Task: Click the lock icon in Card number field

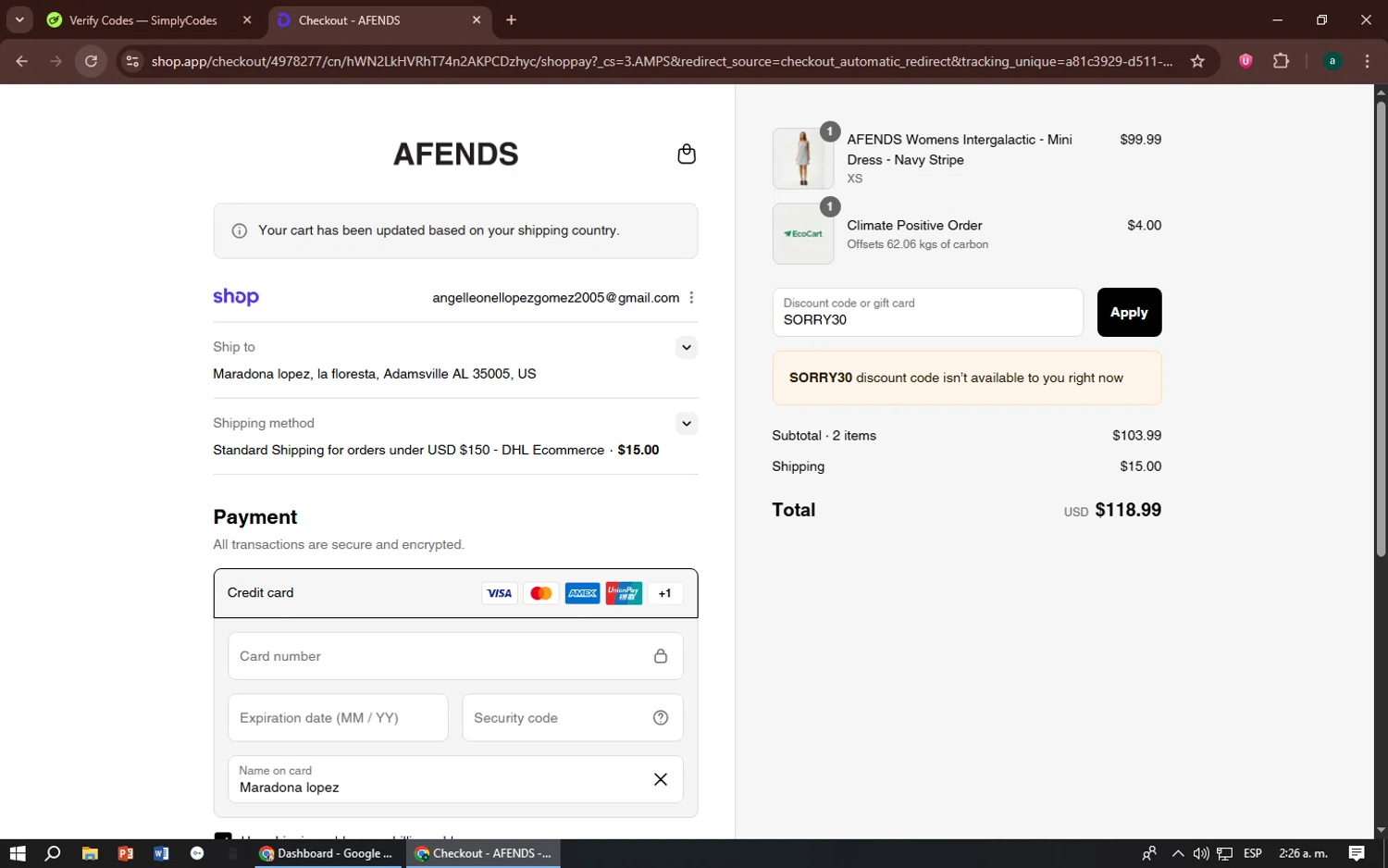Action: tap(660, 656)
